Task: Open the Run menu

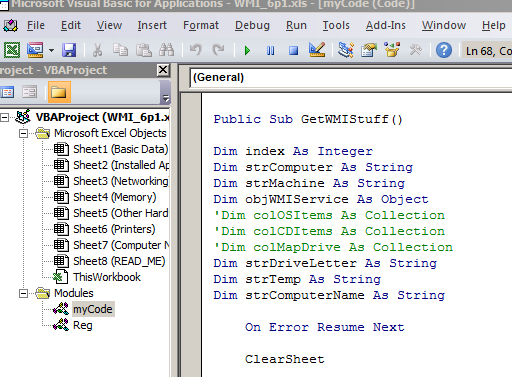Action: [296, 25]
